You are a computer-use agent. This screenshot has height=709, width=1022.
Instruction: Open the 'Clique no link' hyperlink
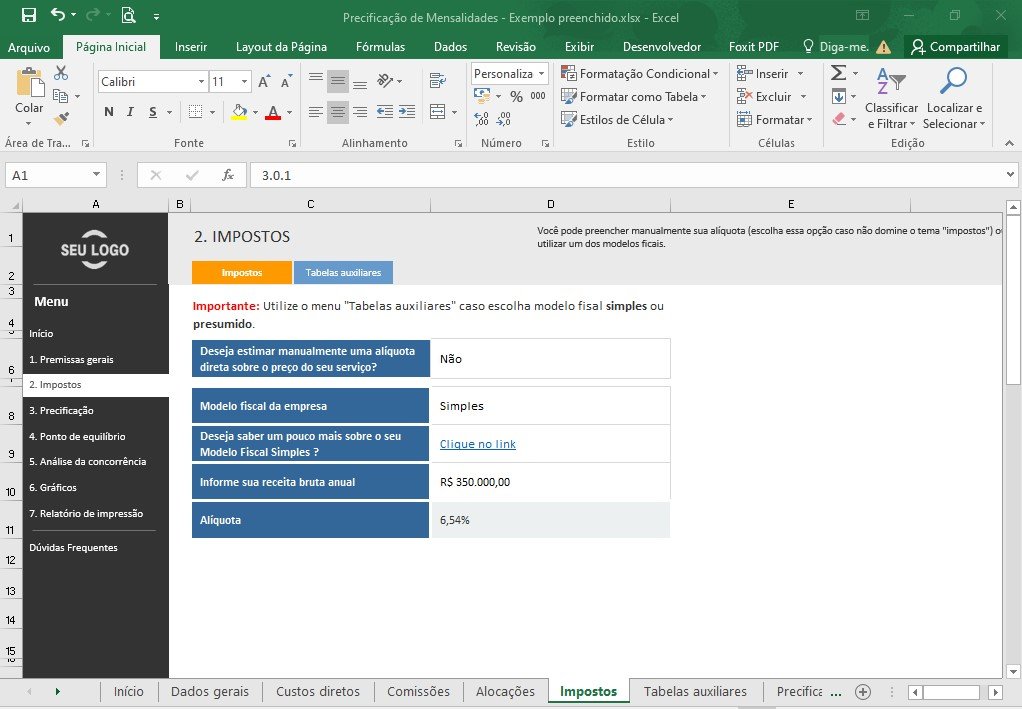(x=478, y=444)
